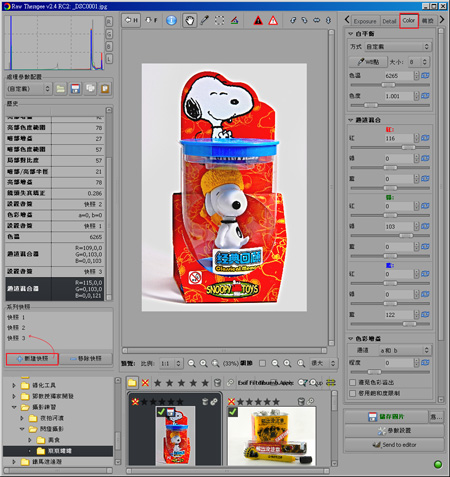Select the dashed crop selection tool
The width and height of the screenshot is (450, 477).
[x=219, y=20]
